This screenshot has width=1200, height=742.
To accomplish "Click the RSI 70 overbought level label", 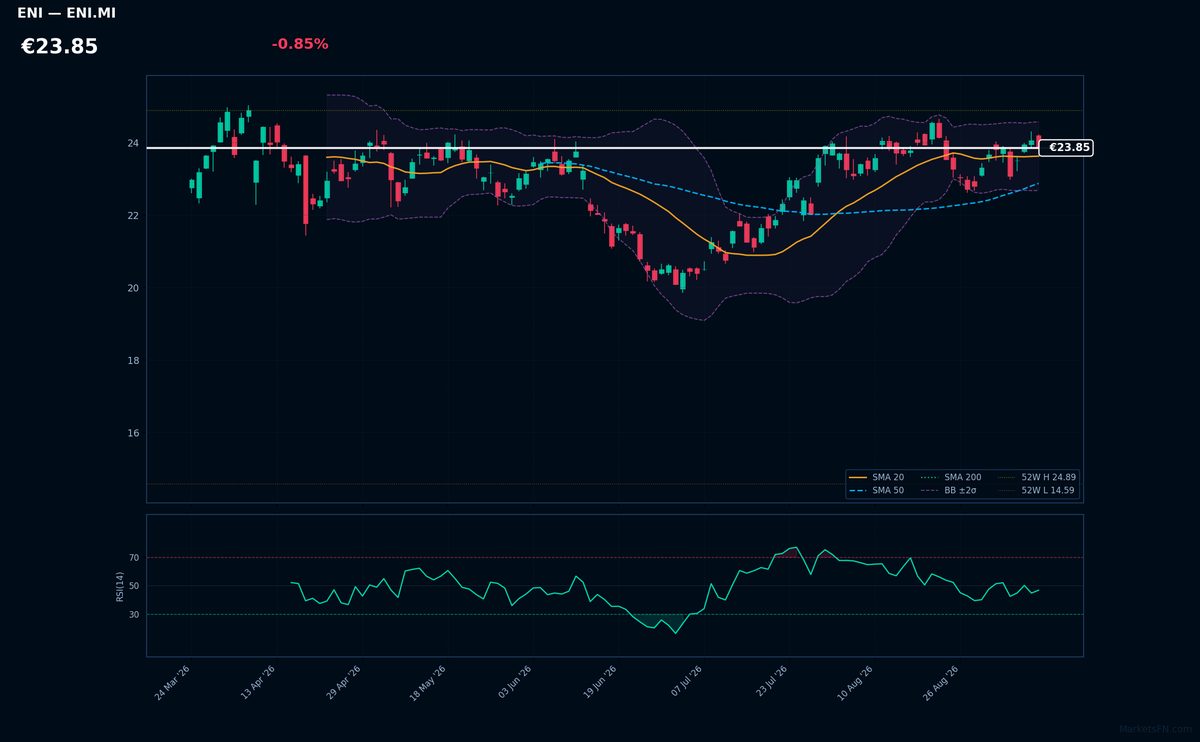I will point(134,558).
